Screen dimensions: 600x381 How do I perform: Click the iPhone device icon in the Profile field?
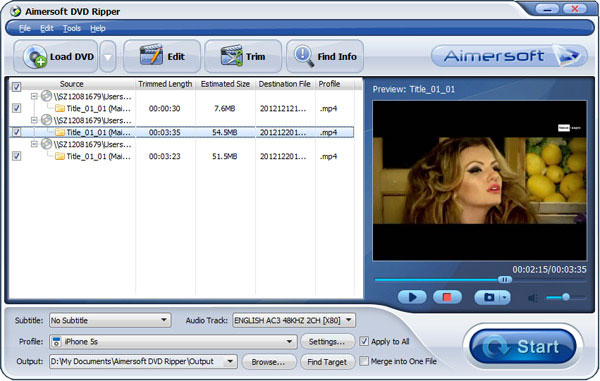(x=56, y=341)
